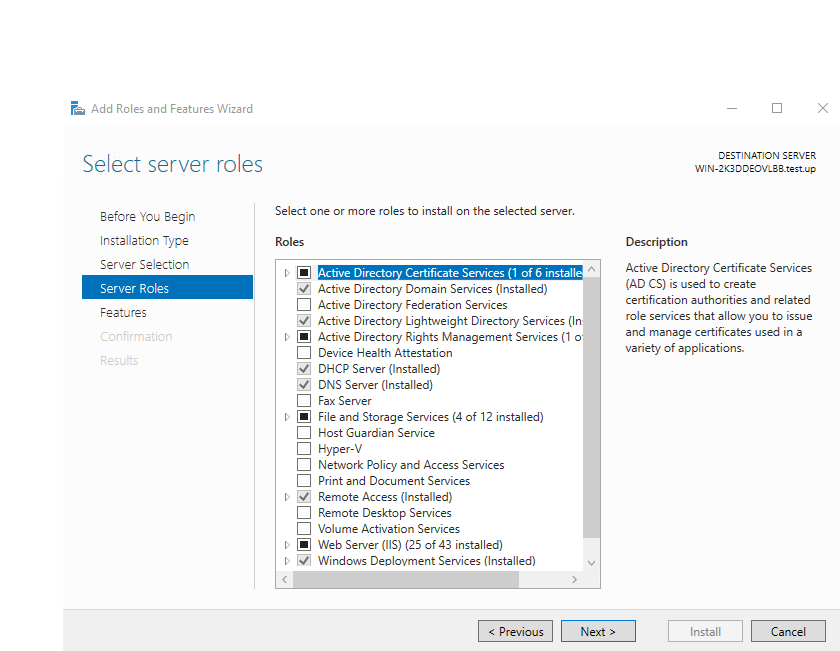This screenshot has width=840, height=651.
Task: Go to Before You Begin step
Action: coord(147,216)
